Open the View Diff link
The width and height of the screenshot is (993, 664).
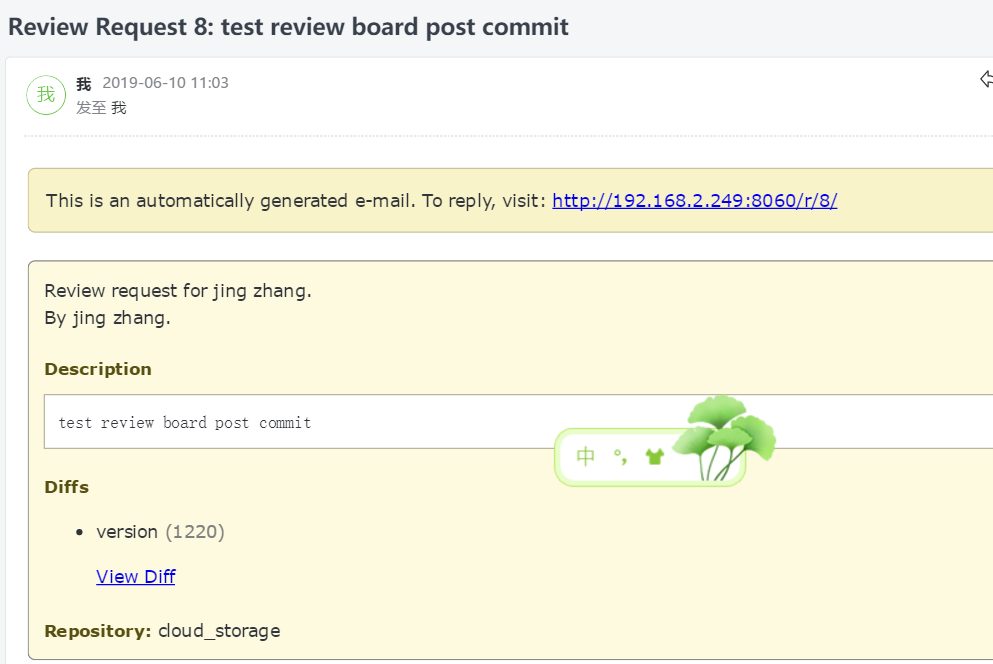pos(135,576)
